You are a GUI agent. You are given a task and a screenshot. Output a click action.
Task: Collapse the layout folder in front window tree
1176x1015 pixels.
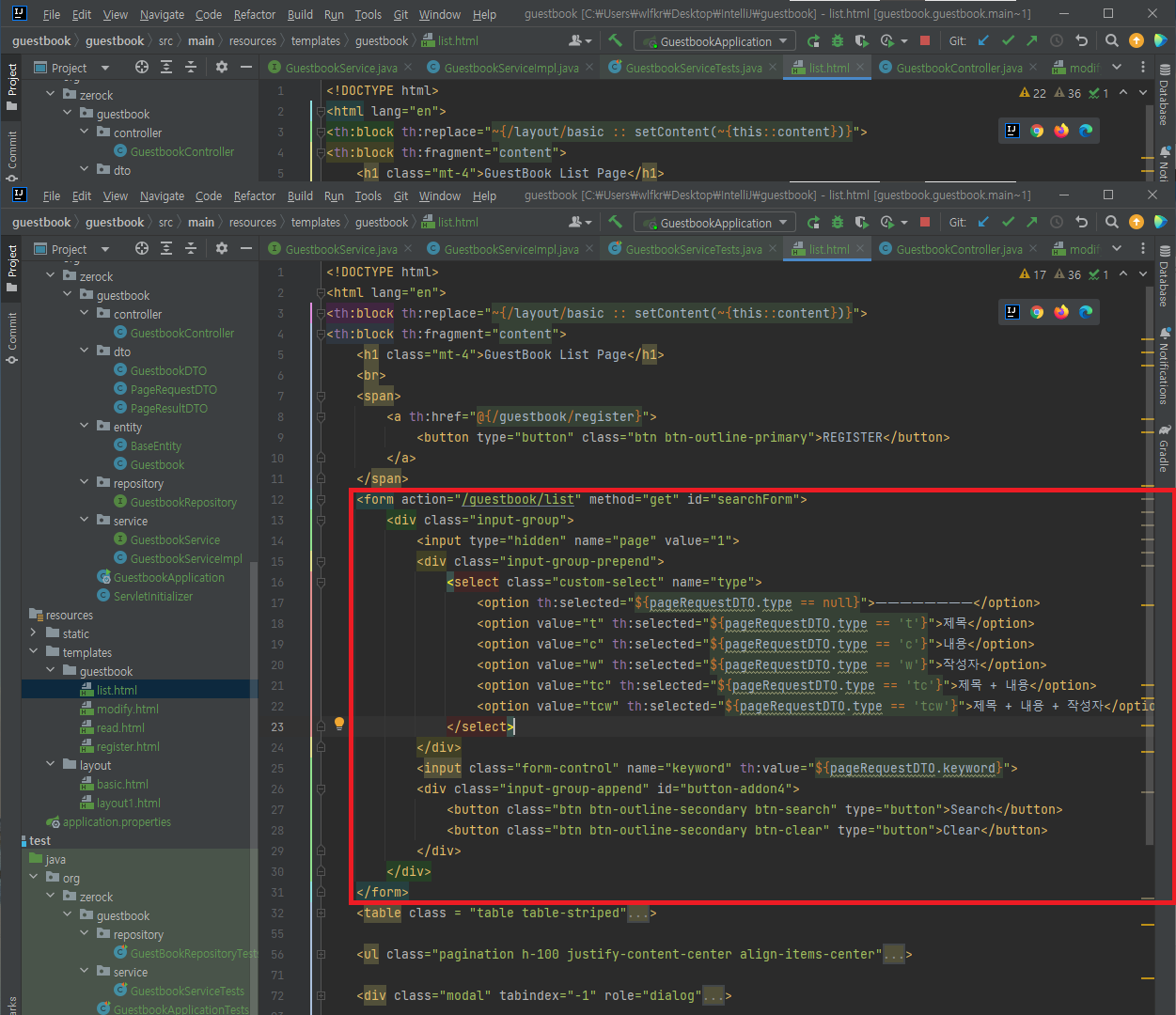click(51, 765)
